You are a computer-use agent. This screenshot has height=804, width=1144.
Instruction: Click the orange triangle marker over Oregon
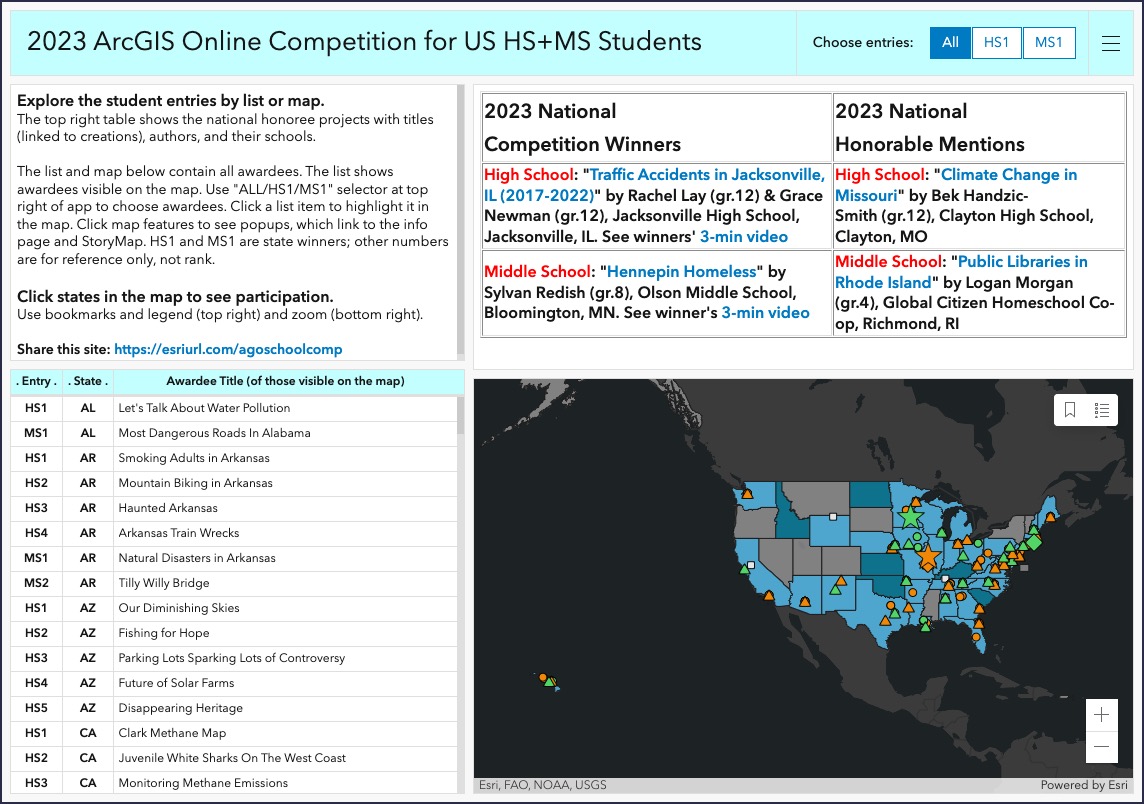click(747, 494)
